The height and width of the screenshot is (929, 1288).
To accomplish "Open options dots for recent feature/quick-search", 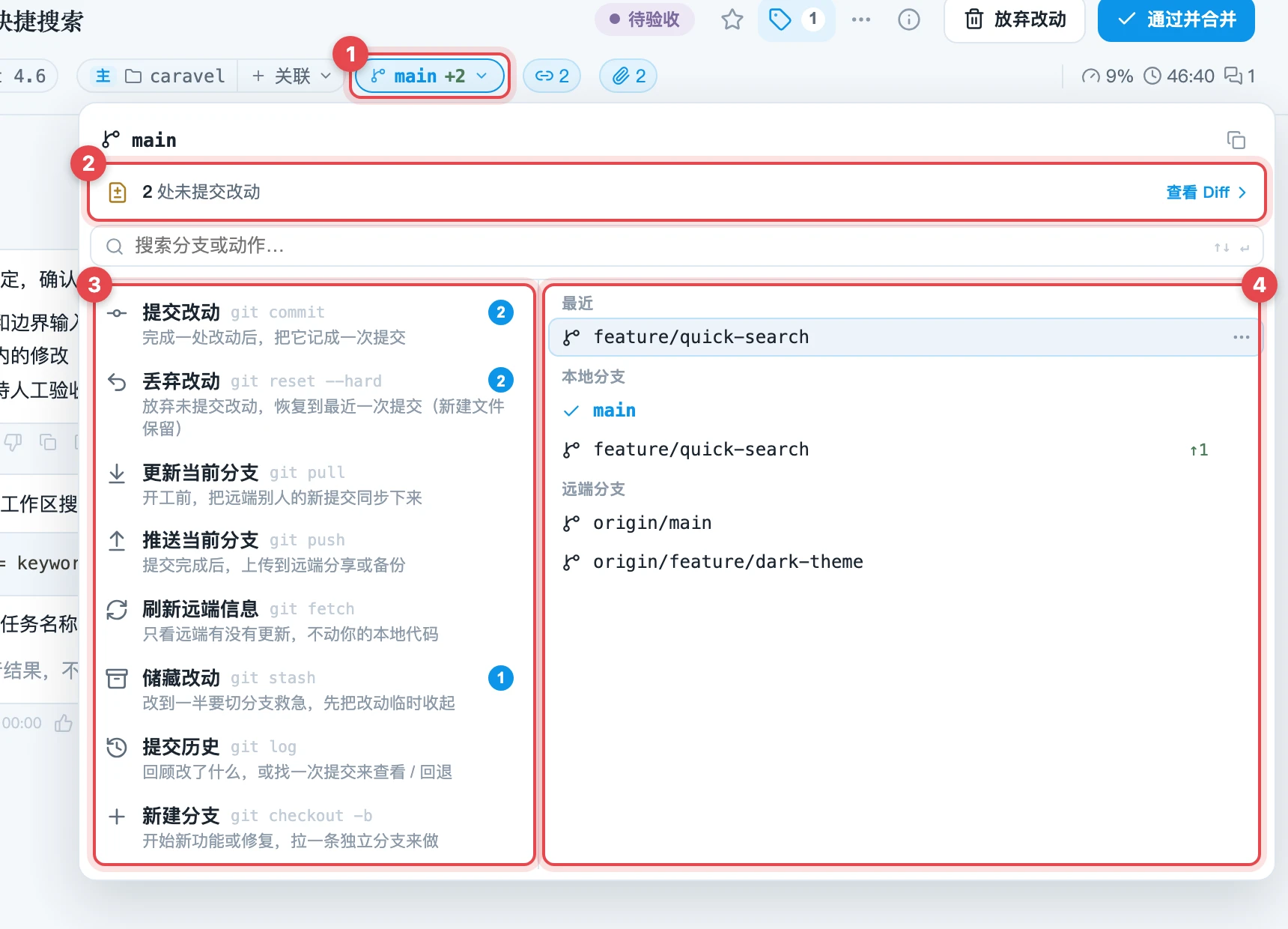I will point(1241,337).
